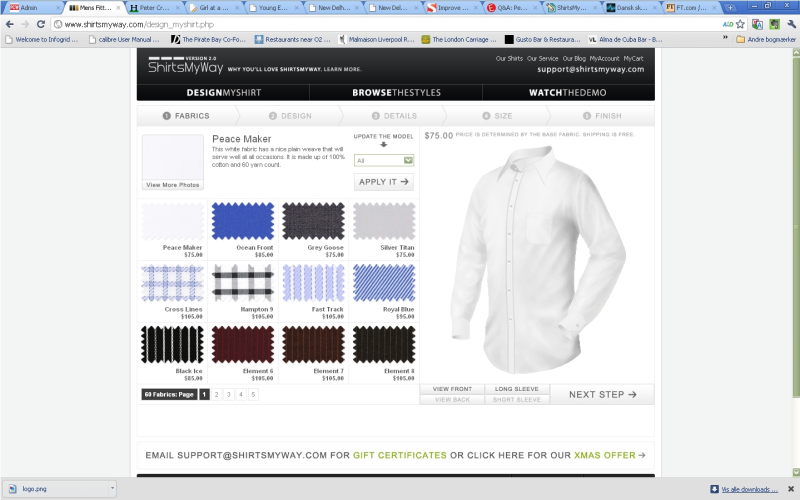The height and width of the screenshot is (500, 800).
Task: Click the support@shirtsmyway.com email in header
Action: (590, 69)
